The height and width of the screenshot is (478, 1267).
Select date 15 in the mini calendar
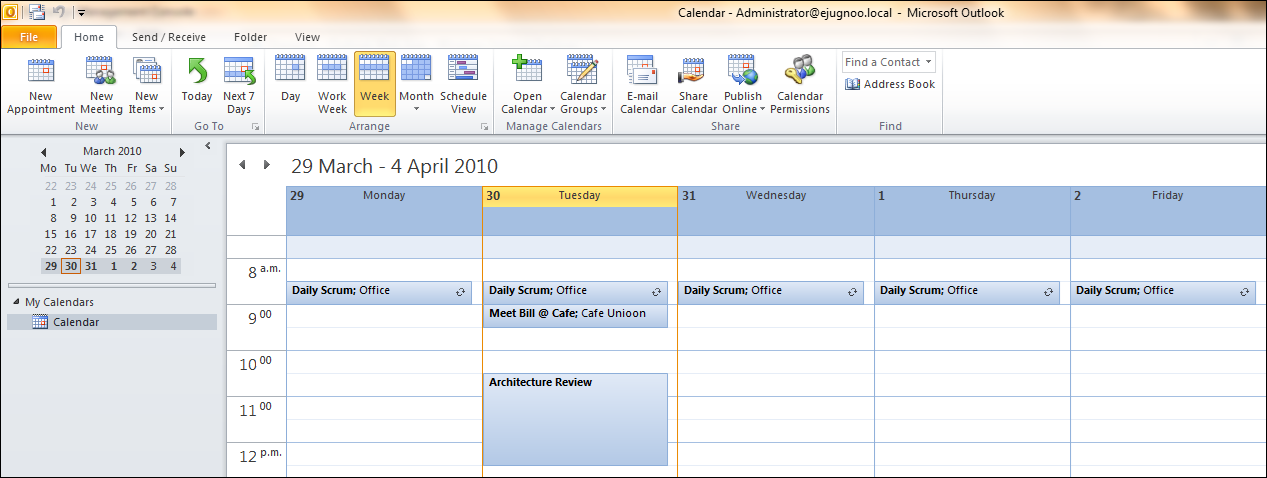(50, 234)
